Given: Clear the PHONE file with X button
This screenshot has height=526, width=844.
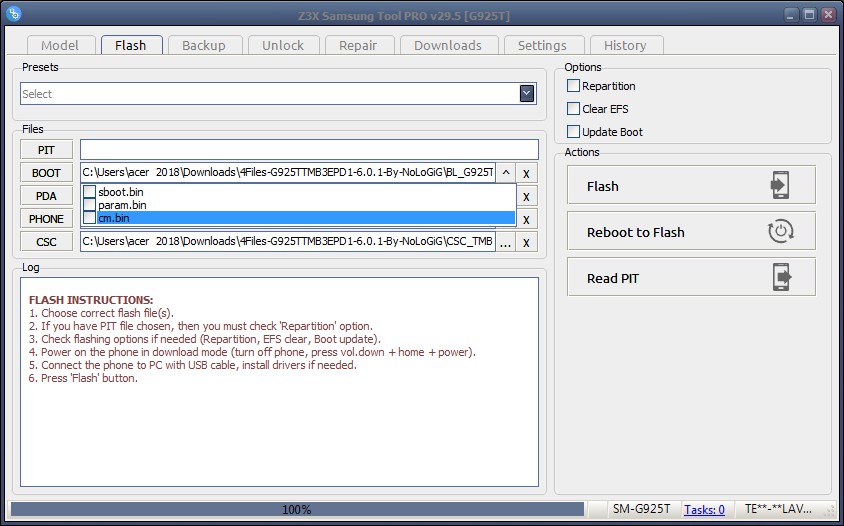Looking at the screenshot, I should pyautogui.click(x=527, y=219).
